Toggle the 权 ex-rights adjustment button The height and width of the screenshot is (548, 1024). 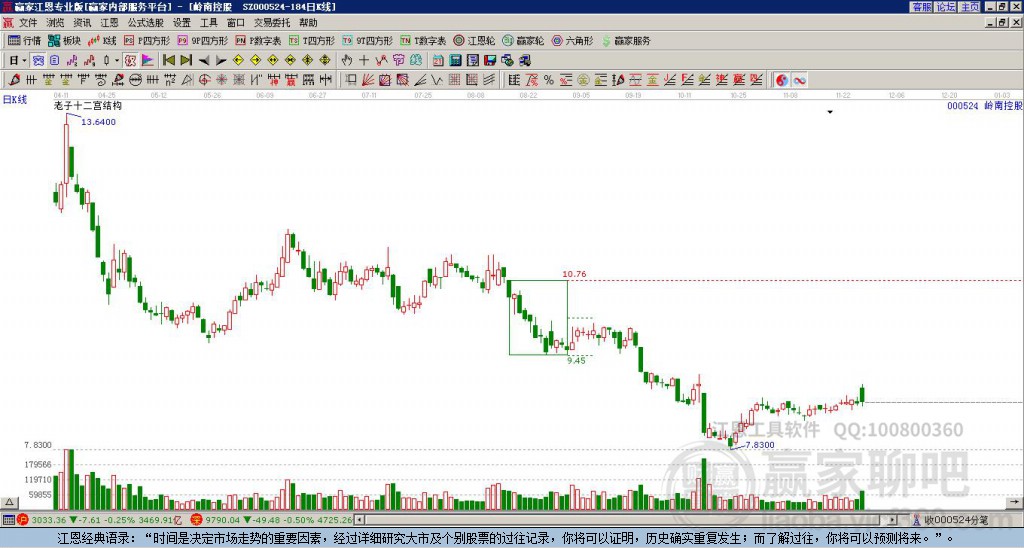point(130,61)
